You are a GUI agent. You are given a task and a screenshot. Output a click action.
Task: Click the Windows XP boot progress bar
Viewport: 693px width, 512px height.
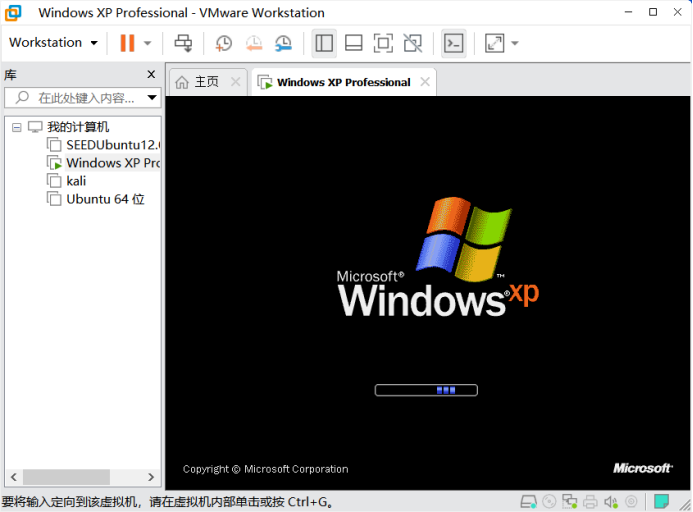tap(426, 390)
